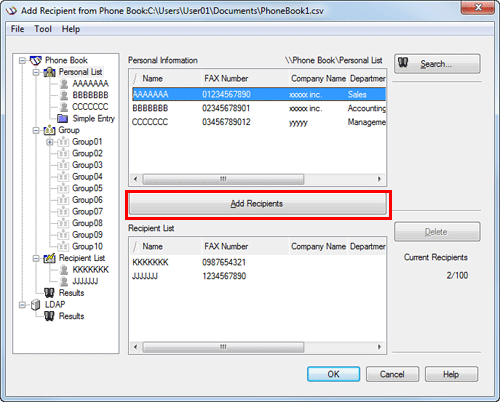Viewport: 500px width, 402px height.
Task: Click the BBBBBBB person icon in tree
Action: pos(64,95)
